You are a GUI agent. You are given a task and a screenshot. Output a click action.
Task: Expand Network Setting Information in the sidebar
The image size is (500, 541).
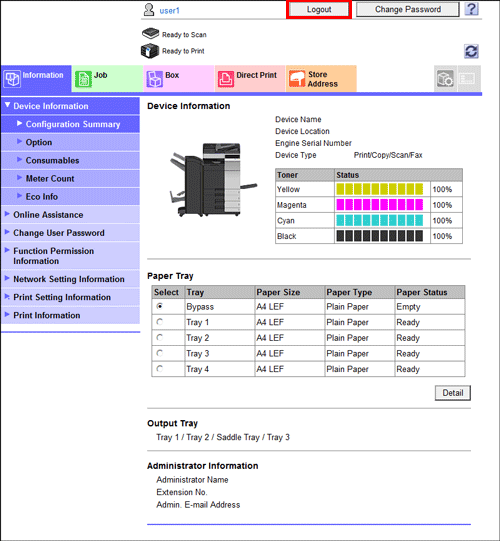pos(70,279)
